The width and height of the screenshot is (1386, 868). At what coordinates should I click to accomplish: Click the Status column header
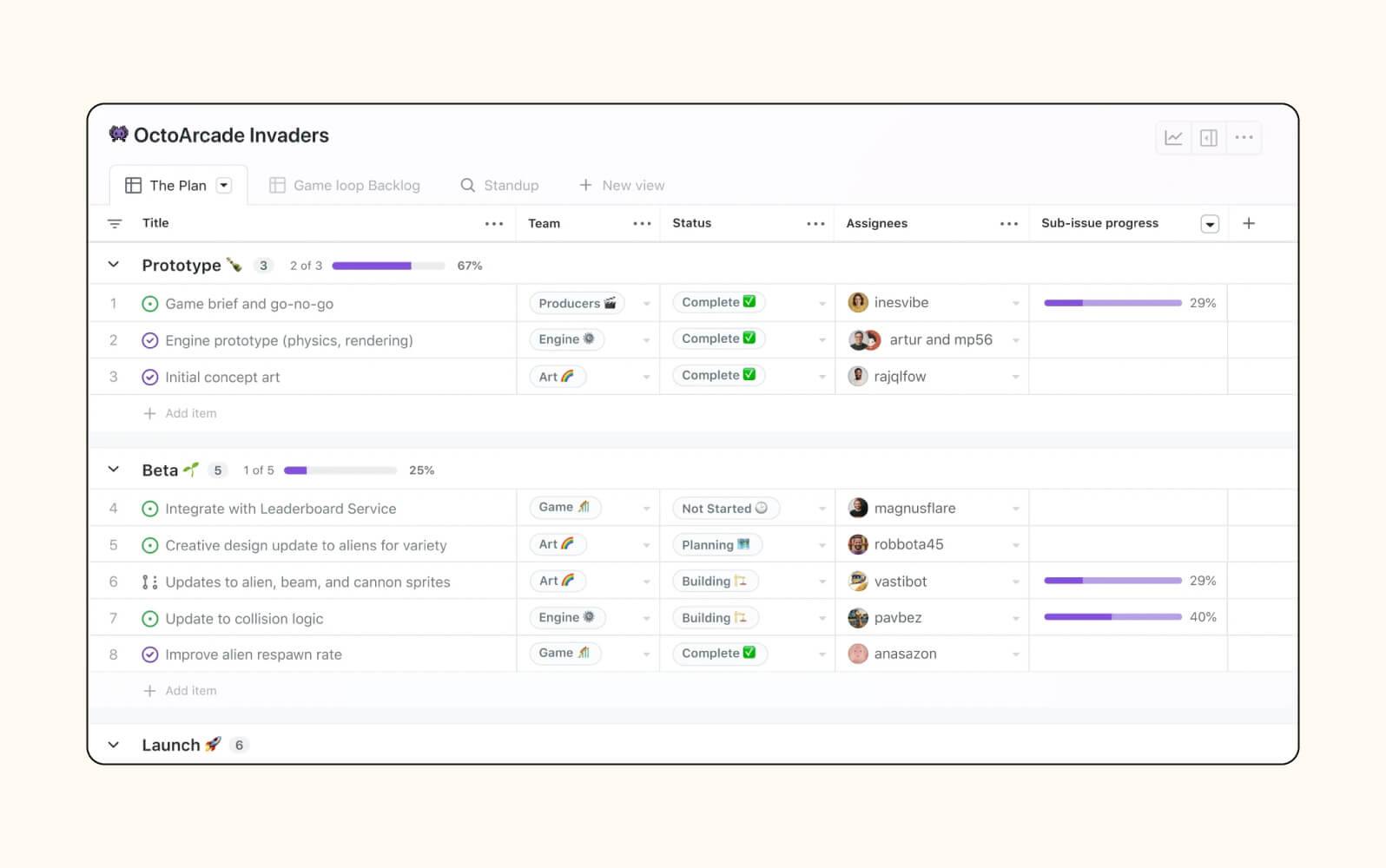[x=692, y=223]
